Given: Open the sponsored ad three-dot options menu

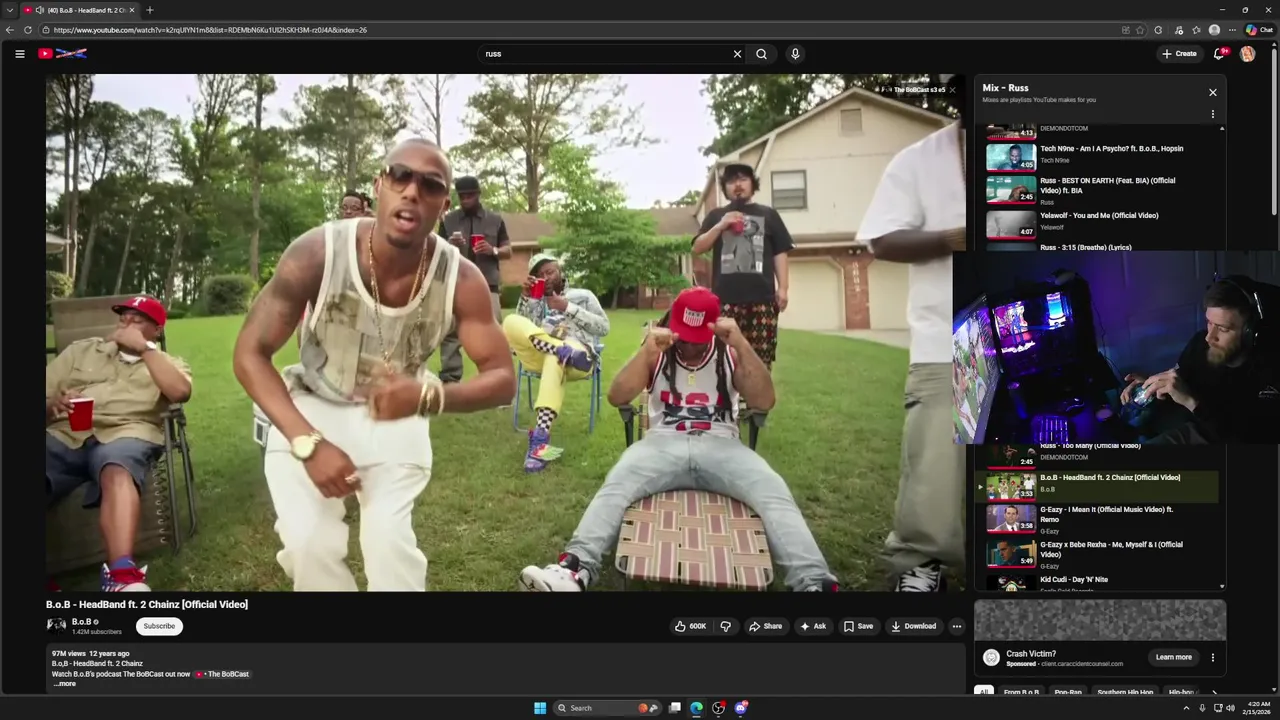Looking at the screenshot, I should 1213,657.
